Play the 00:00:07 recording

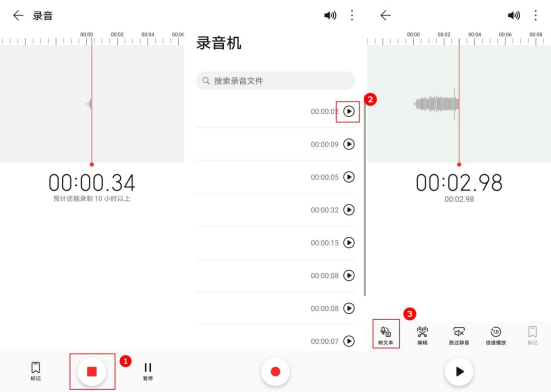(x=349, y=341)
